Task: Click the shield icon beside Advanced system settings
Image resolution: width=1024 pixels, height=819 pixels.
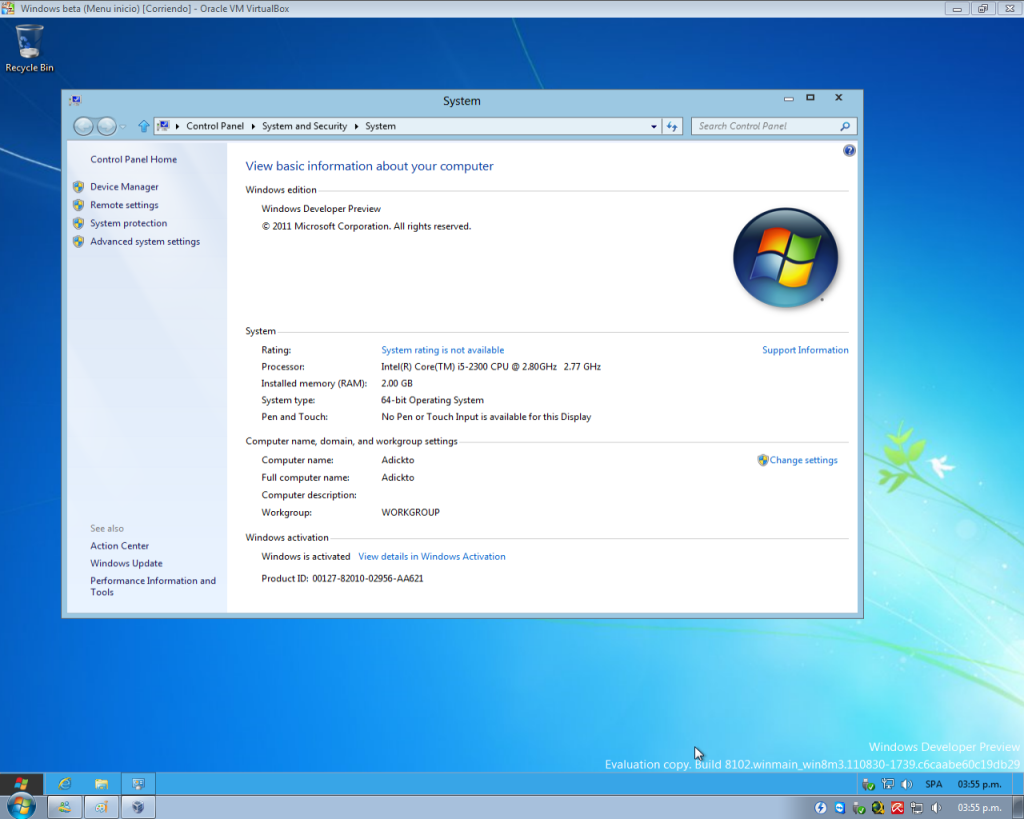Action: tap(78, 242)
